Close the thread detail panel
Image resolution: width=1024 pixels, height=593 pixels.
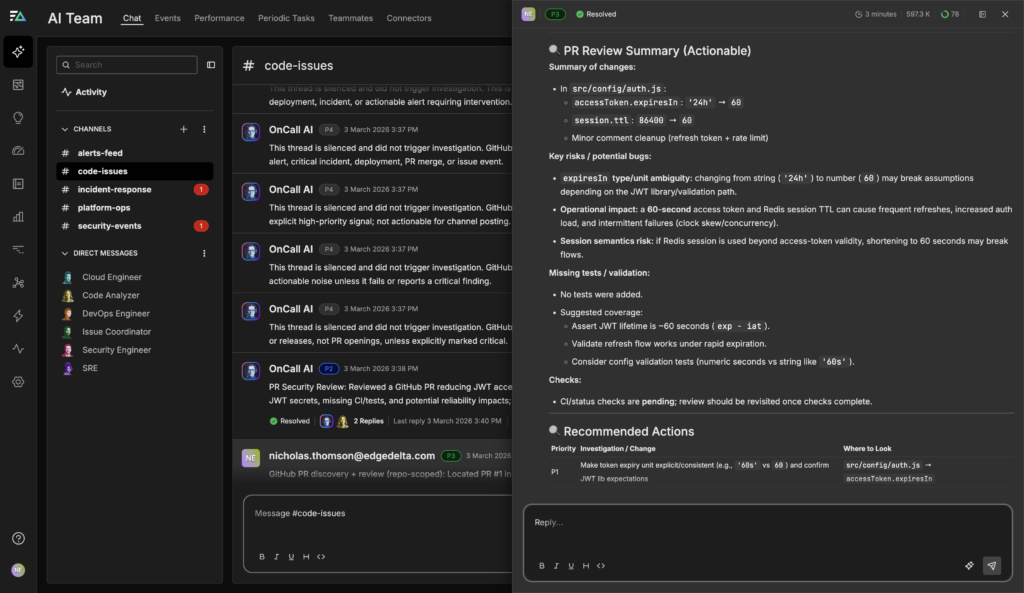tap(1005, 14)
